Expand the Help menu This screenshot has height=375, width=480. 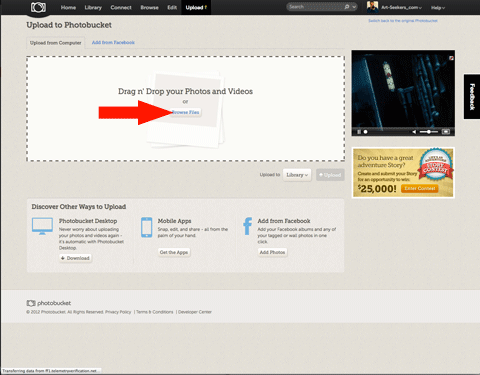tap(438, 8)
